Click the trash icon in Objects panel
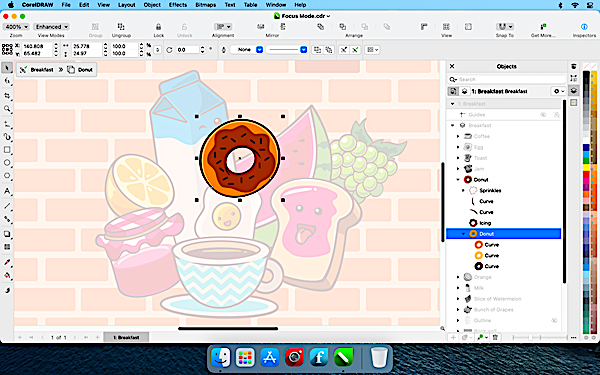The height and width of the screenshot is (375, 600). [x=495, y=338]
